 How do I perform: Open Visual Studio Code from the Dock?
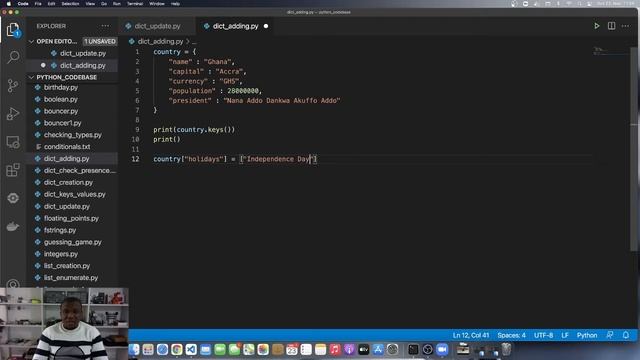pos(191,349)
